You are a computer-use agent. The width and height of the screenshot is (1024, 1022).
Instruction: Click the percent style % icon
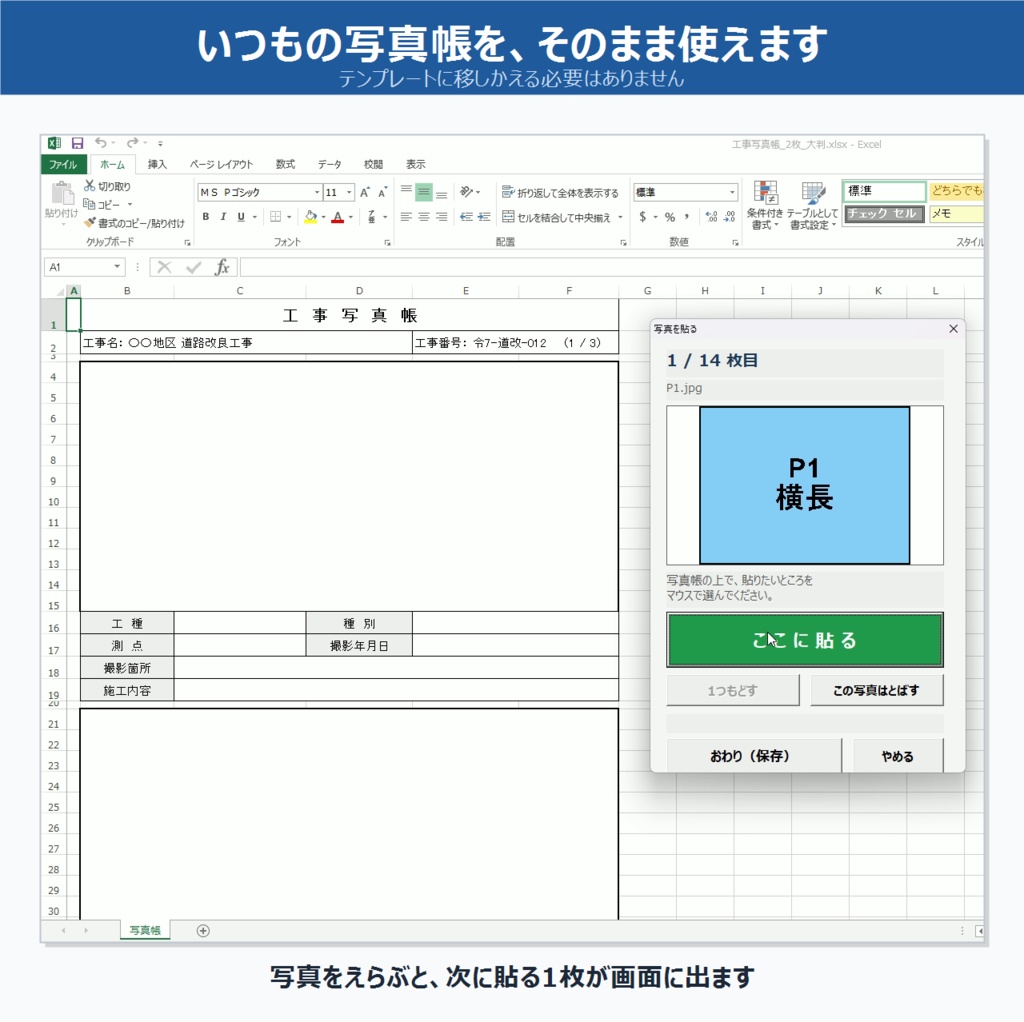pyautogui.click(x=669, y=217)
